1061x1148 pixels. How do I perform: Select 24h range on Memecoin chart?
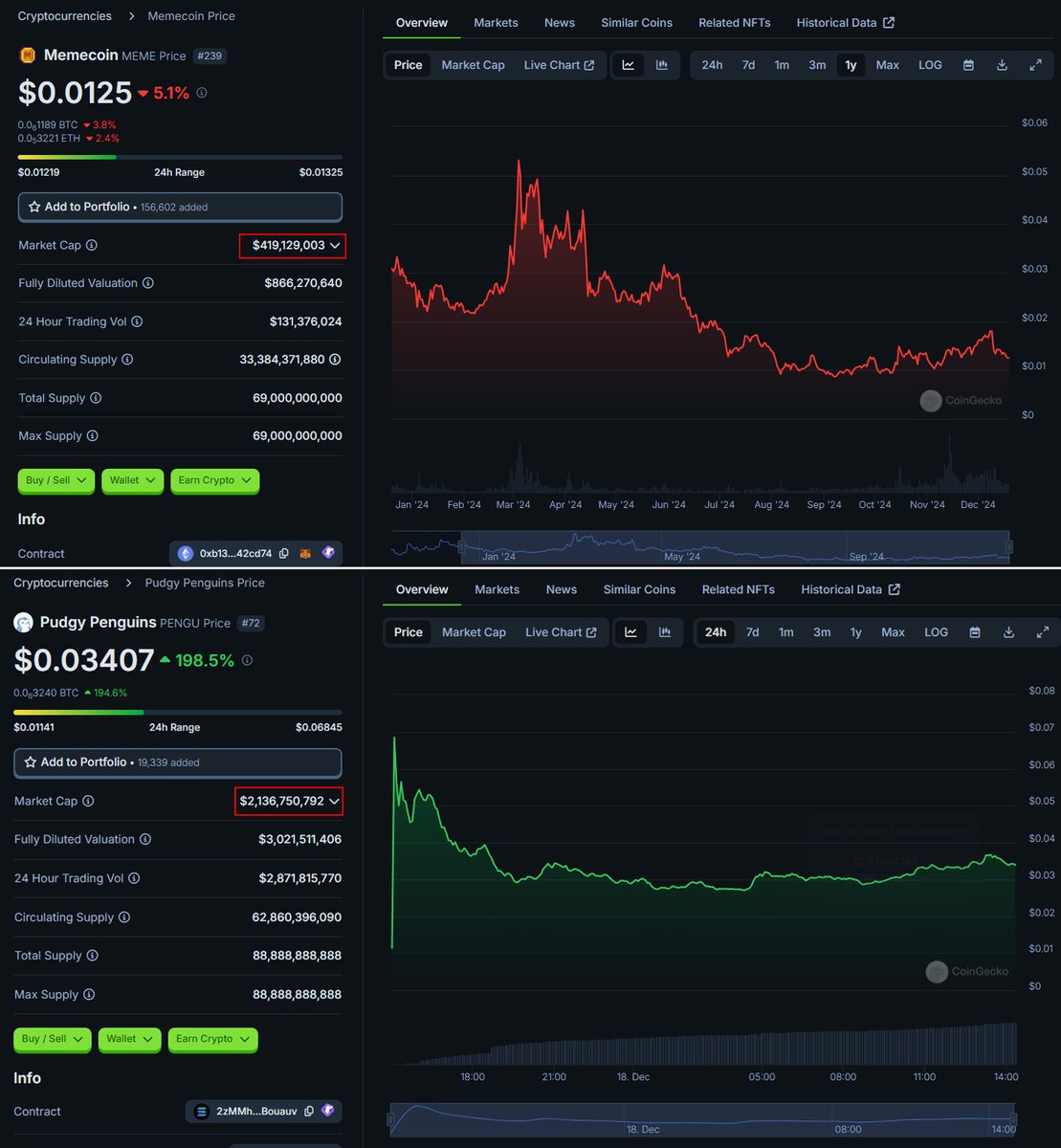coord(712,65)
